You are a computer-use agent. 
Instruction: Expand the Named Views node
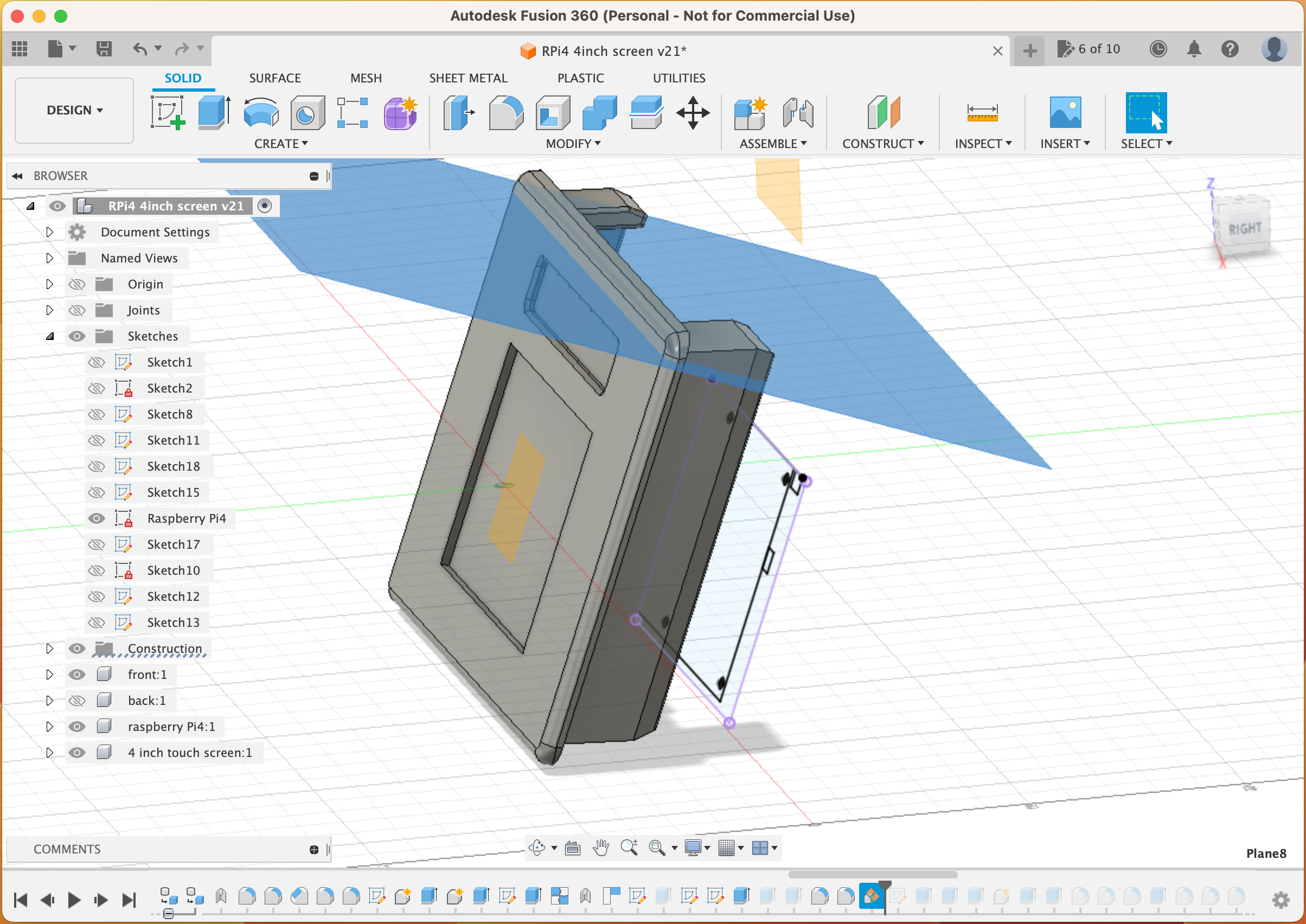49,258
